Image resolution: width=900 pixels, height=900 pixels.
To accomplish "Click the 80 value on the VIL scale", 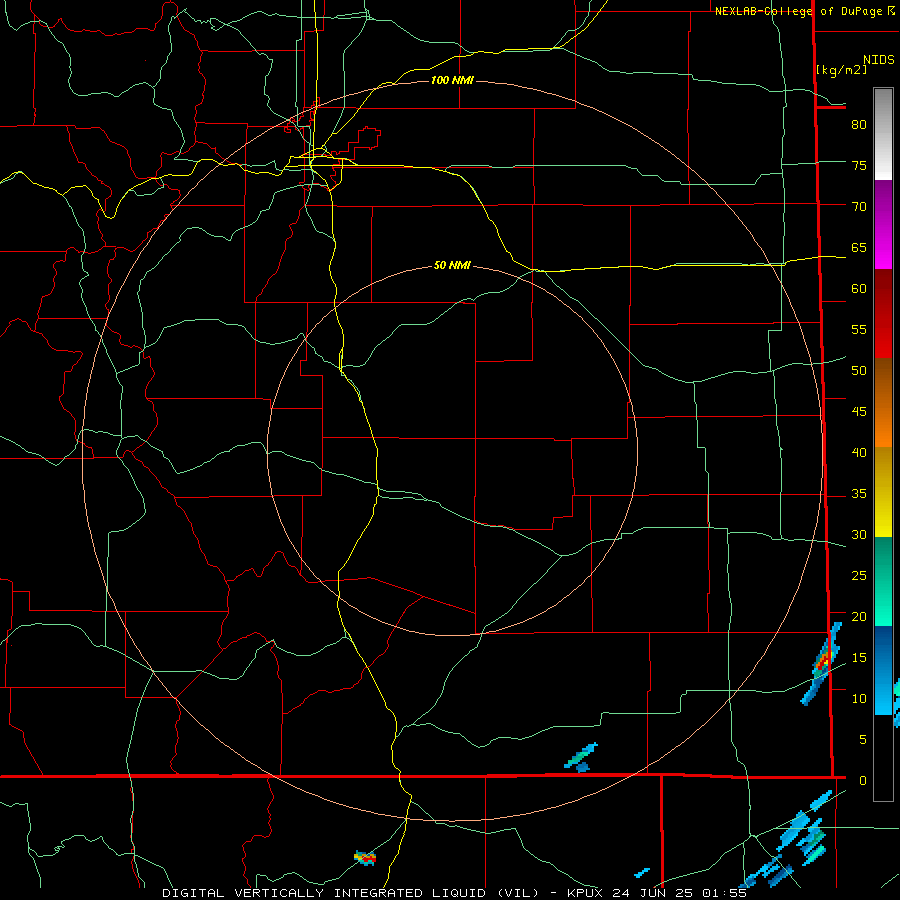I will click(x=859, y=125).
